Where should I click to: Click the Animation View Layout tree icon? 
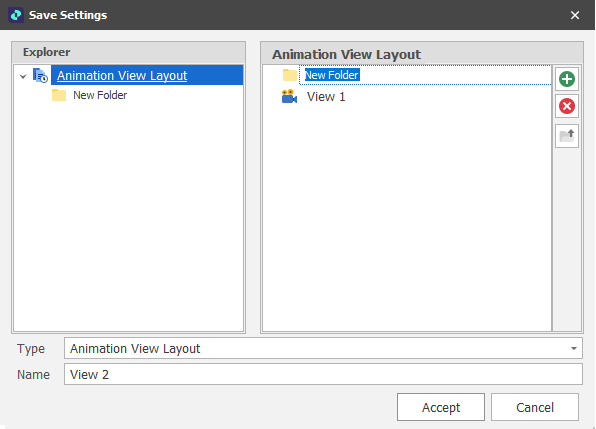(40, 75)
